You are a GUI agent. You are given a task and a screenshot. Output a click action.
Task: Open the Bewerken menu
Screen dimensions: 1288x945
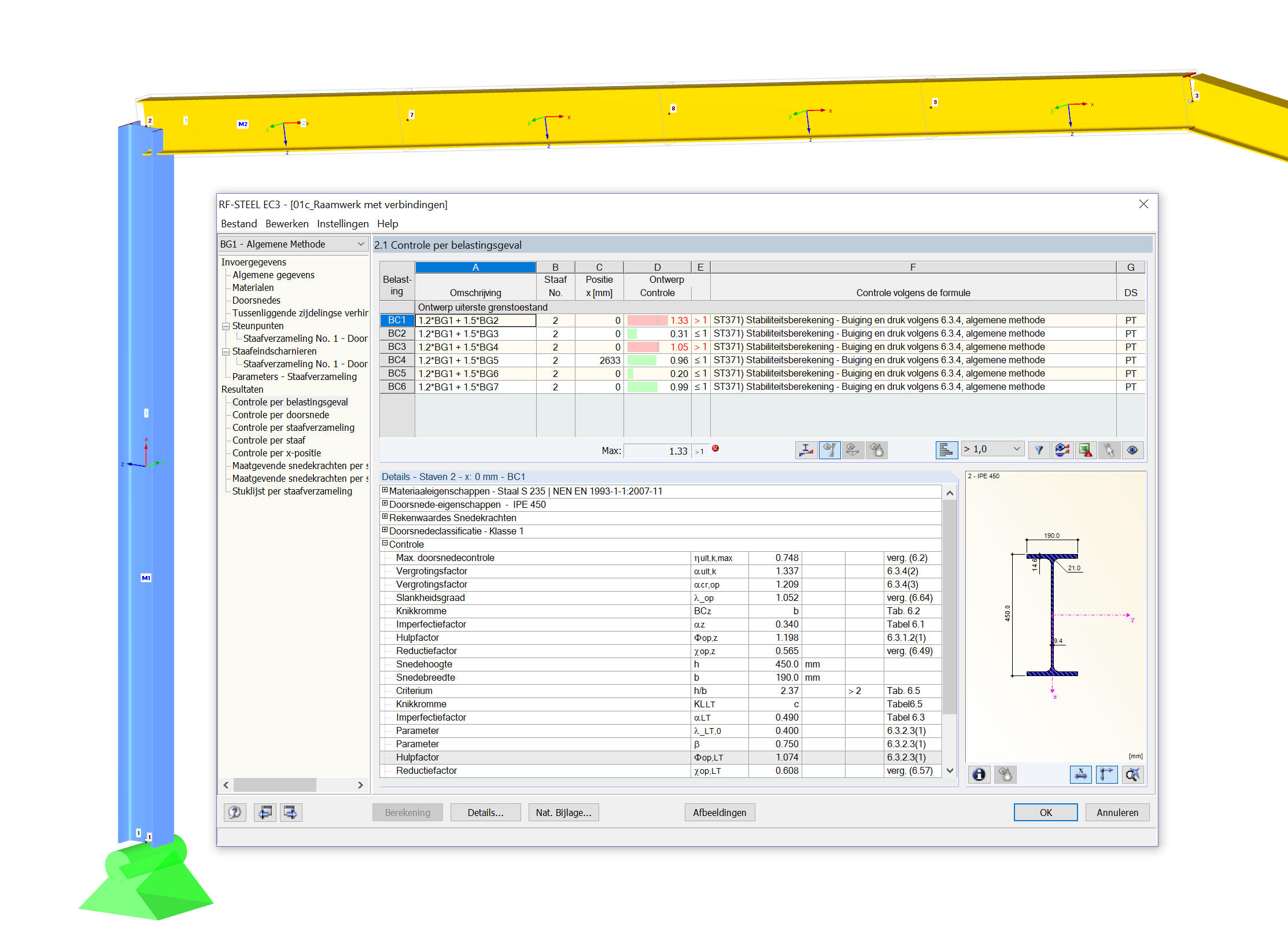(287, 224)
